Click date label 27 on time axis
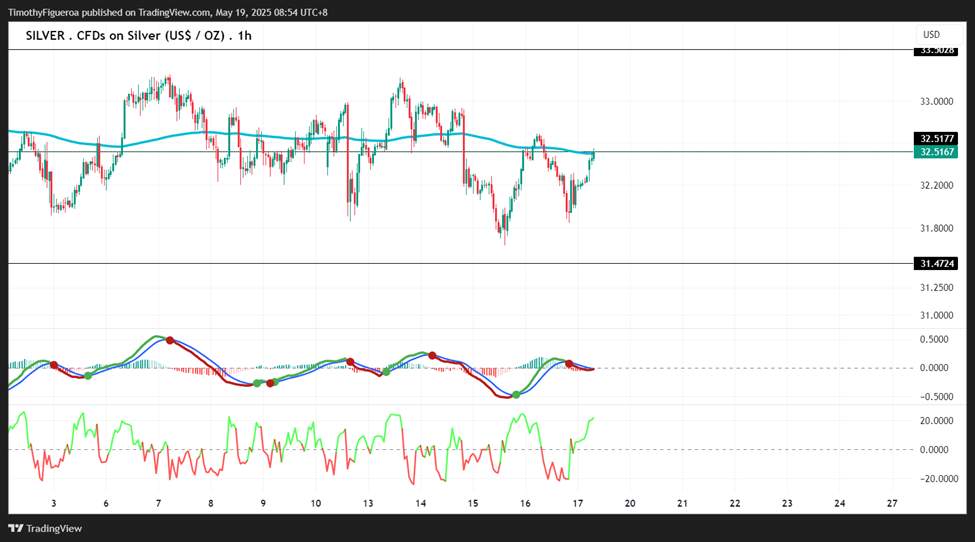 [892, 503]
